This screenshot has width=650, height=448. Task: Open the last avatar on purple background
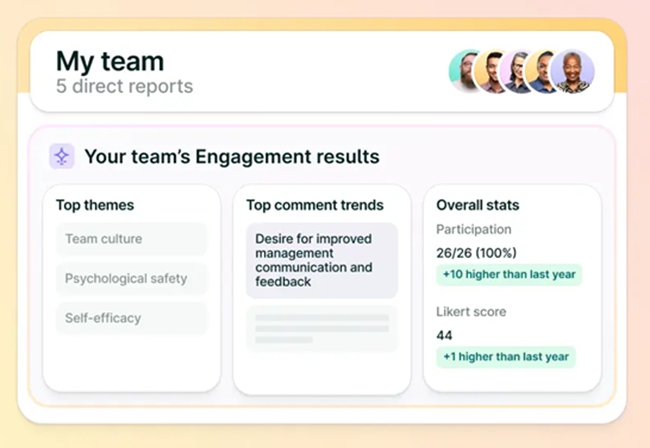[572, 71]
